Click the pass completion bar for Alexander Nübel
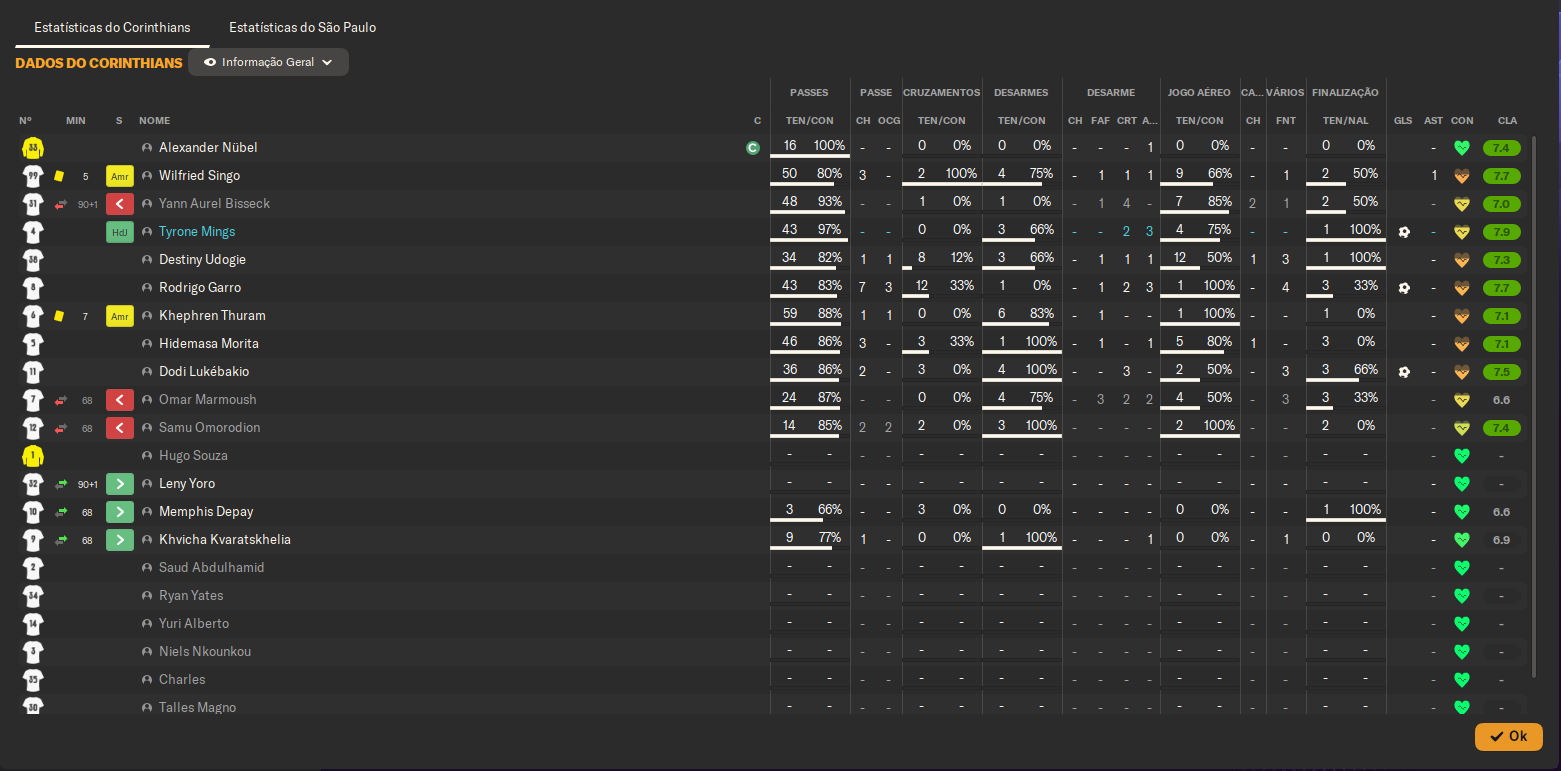This screenshot has height=771, width=1561. point(810,157)
